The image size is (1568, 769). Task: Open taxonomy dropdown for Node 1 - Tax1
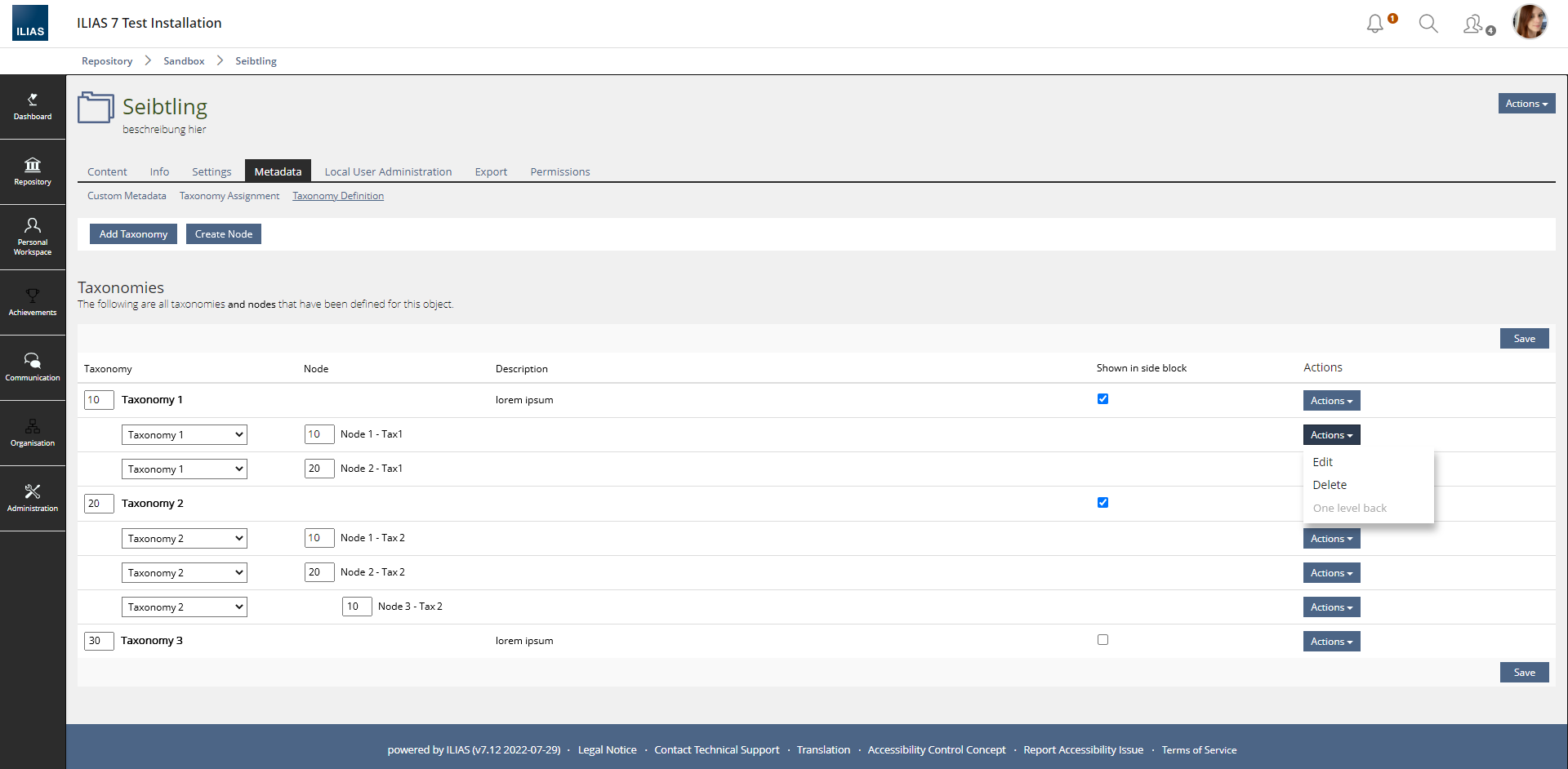[x=185, y=435]
